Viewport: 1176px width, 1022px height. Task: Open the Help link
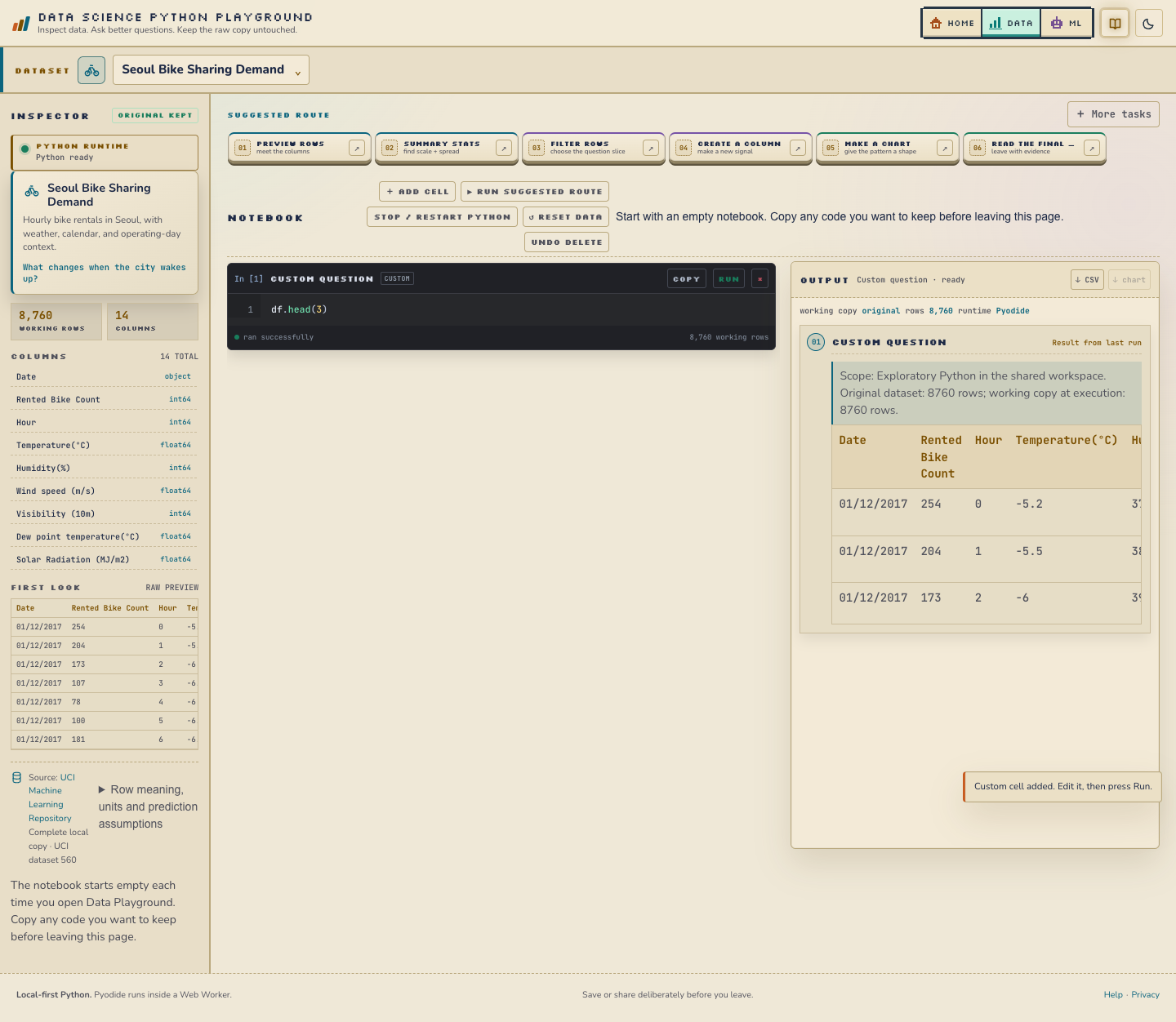tap(1113, 995)
